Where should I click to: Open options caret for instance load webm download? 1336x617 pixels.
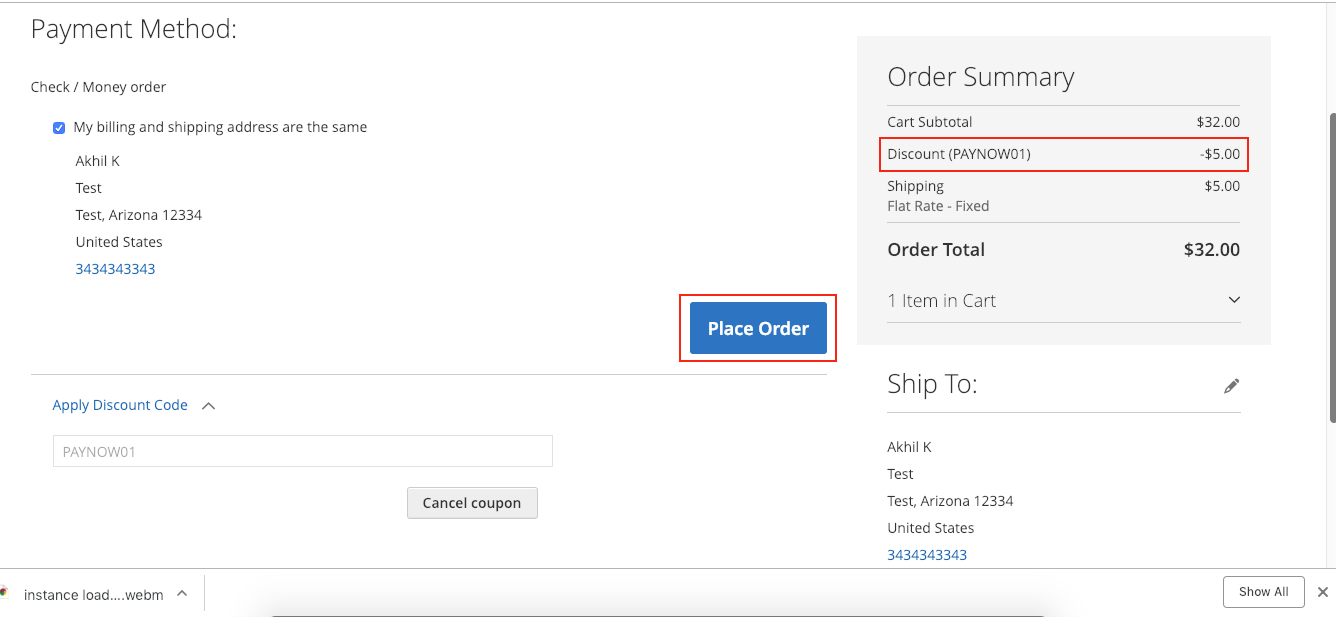point(182,593)
